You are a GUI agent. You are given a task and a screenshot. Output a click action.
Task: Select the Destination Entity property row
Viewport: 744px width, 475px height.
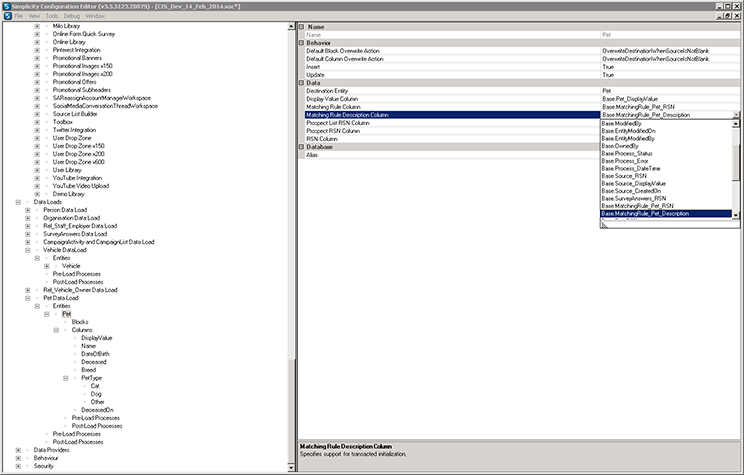[x=522, y=91]
